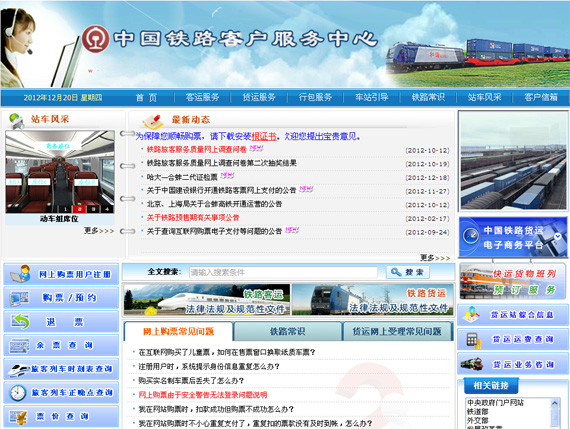
Task: Click 更多 under 站车风采 photos
Action: click(99, 231)
